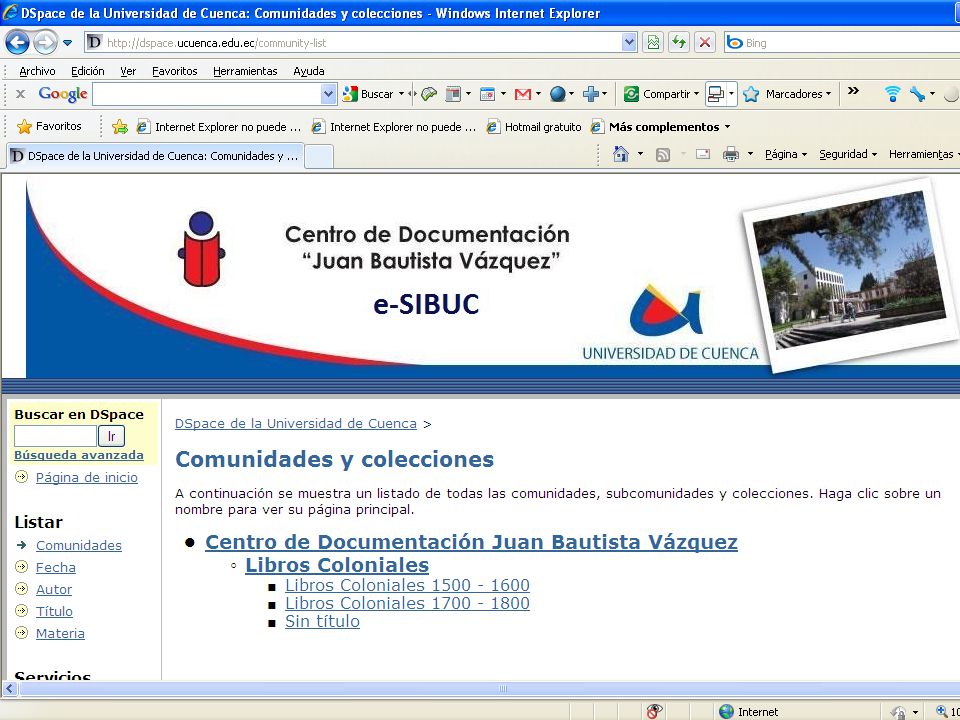This screenshot has width=960, height=720.
Task: Click the blue plus icon in Google toolbar
Action: point(590,94)
